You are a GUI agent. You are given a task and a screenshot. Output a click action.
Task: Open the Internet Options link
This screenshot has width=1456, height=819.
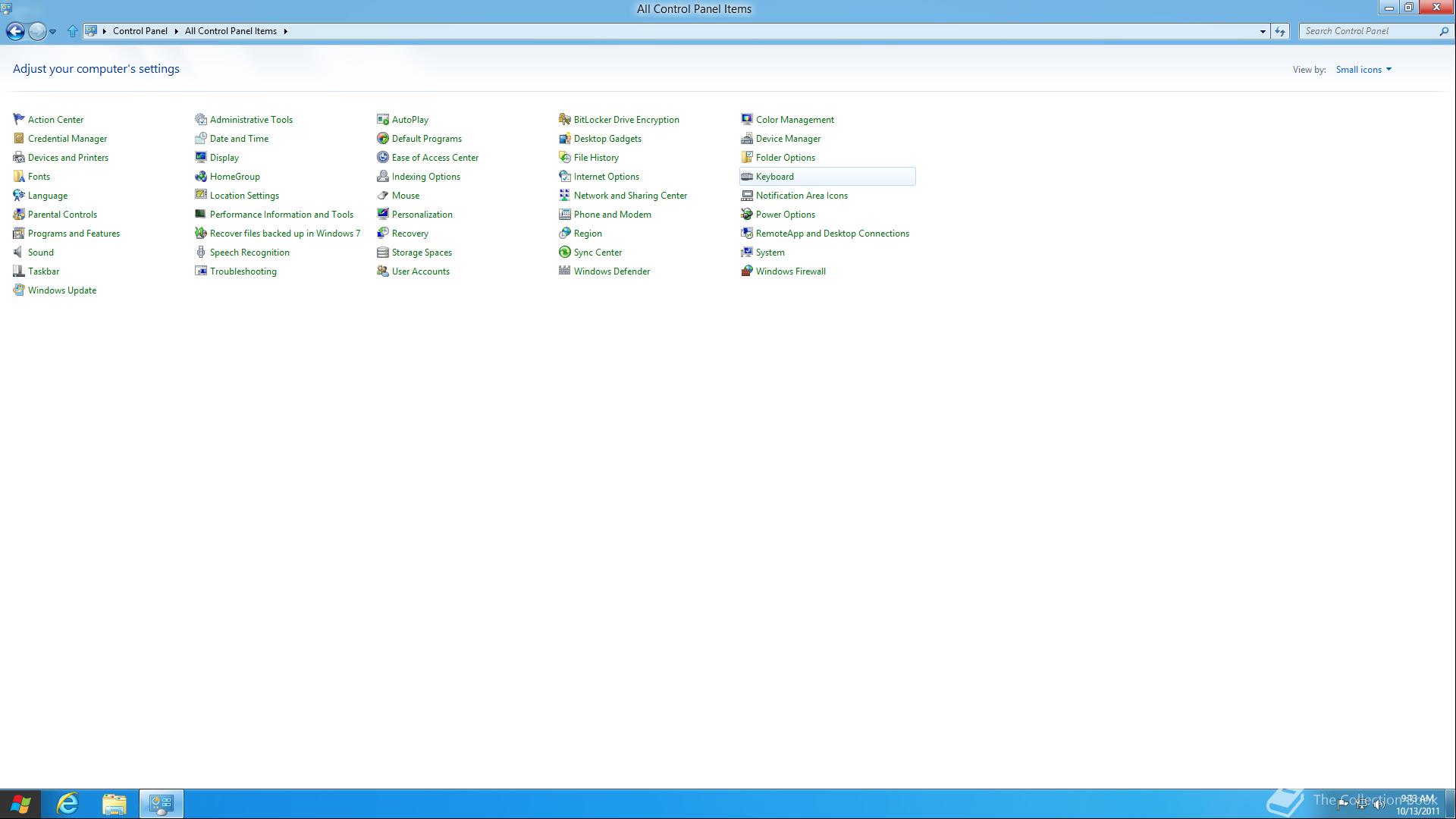click(x=607, y=176)
